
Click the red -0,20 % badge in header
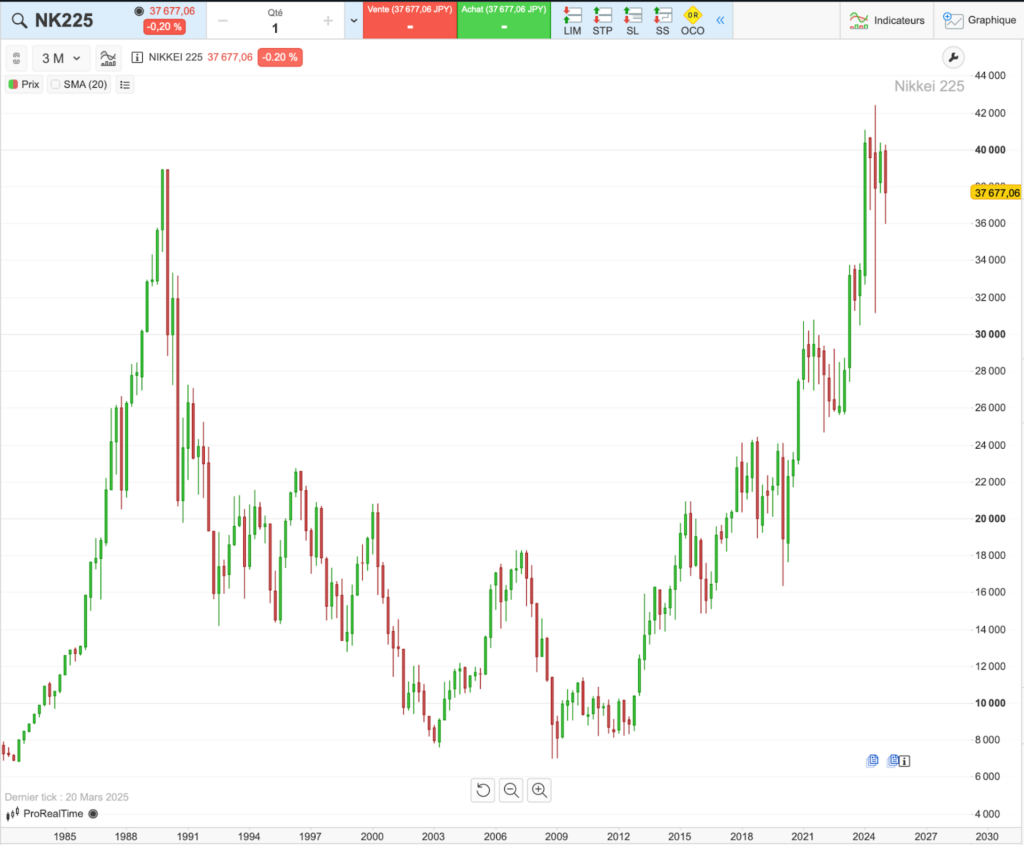[164, 27]
